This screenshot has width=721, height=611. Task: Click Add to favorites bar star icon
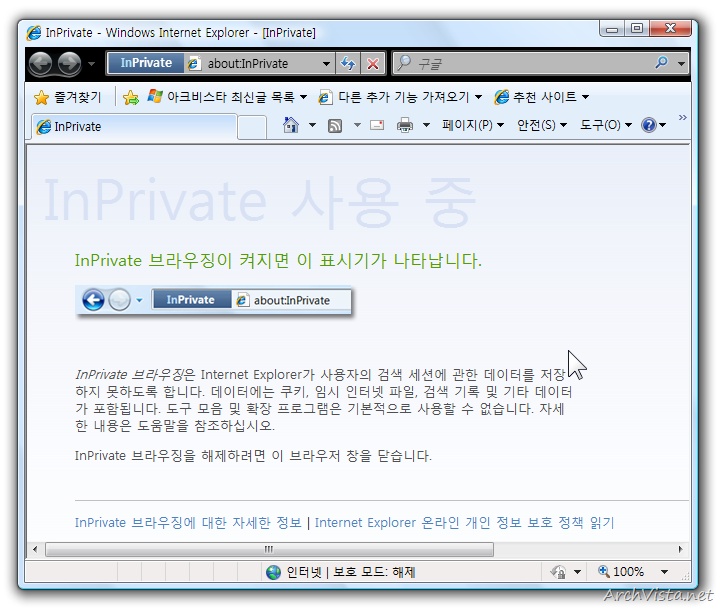[131, 97]
